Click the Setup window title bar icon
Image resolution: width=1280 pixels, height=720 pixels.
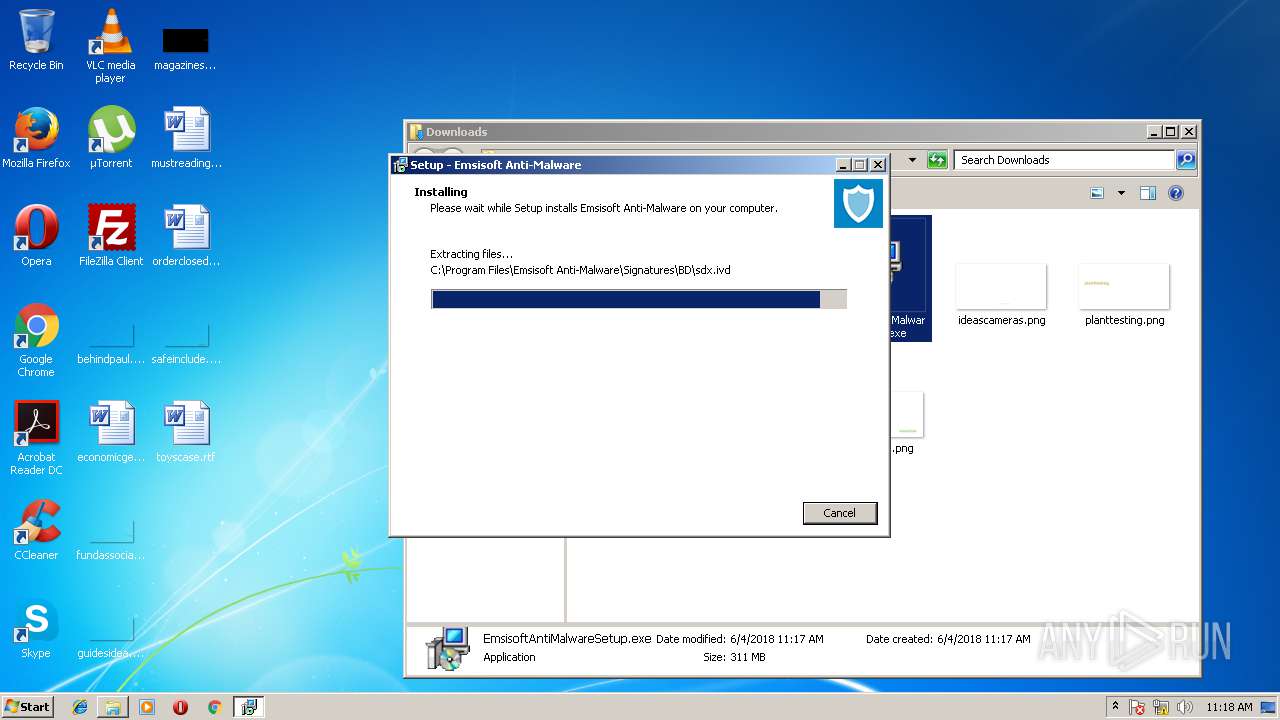click(400, 165)
